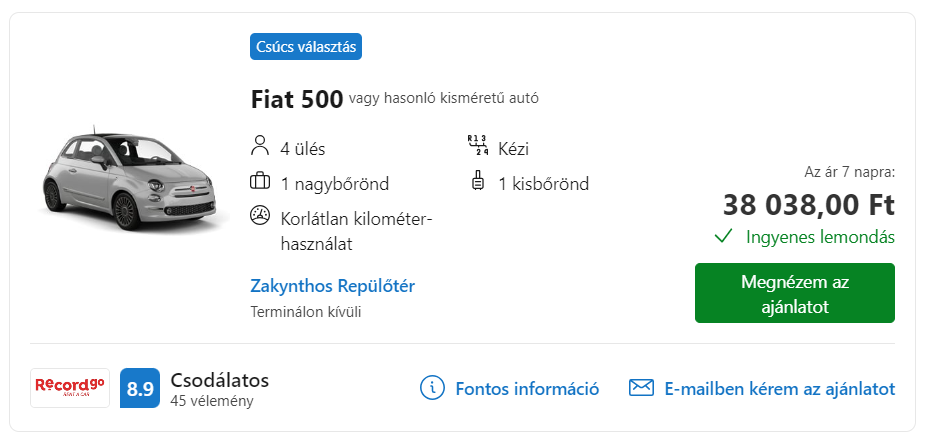Viewport: 929px width, 436px height.
Task: Click the unlimited mileage speedometer icon
Action: [260, 216]
